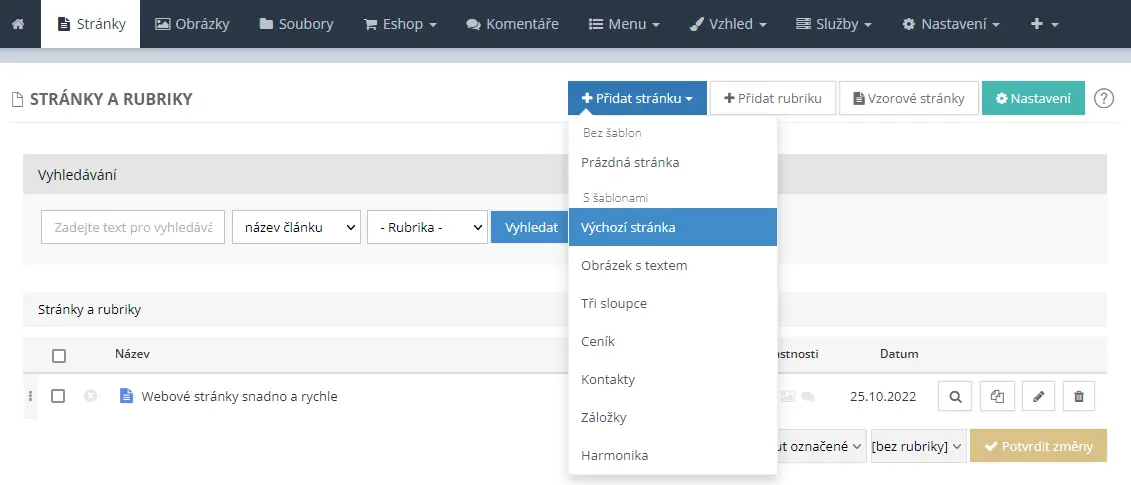
Task: Click the gray circle status icon beside the page
Action: pyautogui.click(x=91, y=396)
